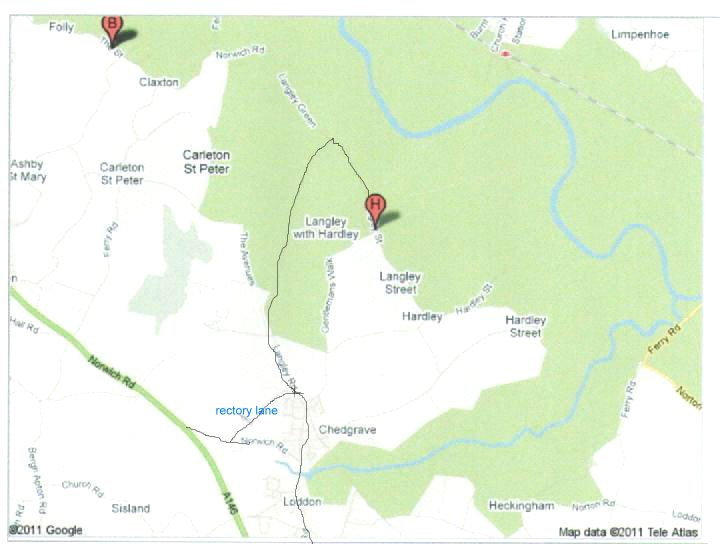This screenshot has height=544, width=720.
Task: Select the blue rectory lane label
Action: [x=247, y=410]
